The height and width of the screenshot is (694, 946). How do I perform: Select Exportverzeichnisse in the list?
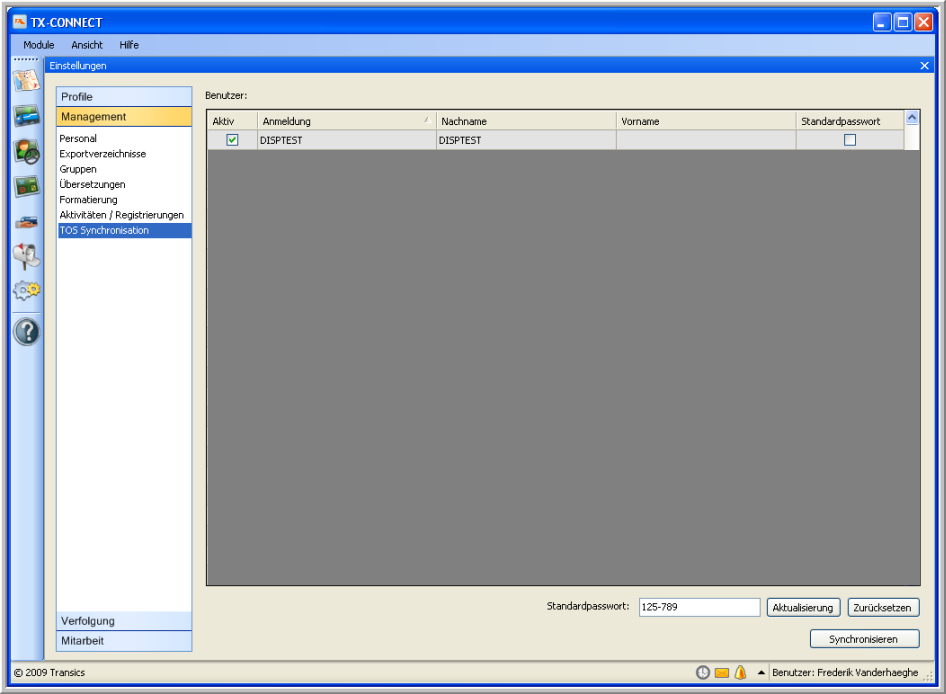(x=124, y=154)
